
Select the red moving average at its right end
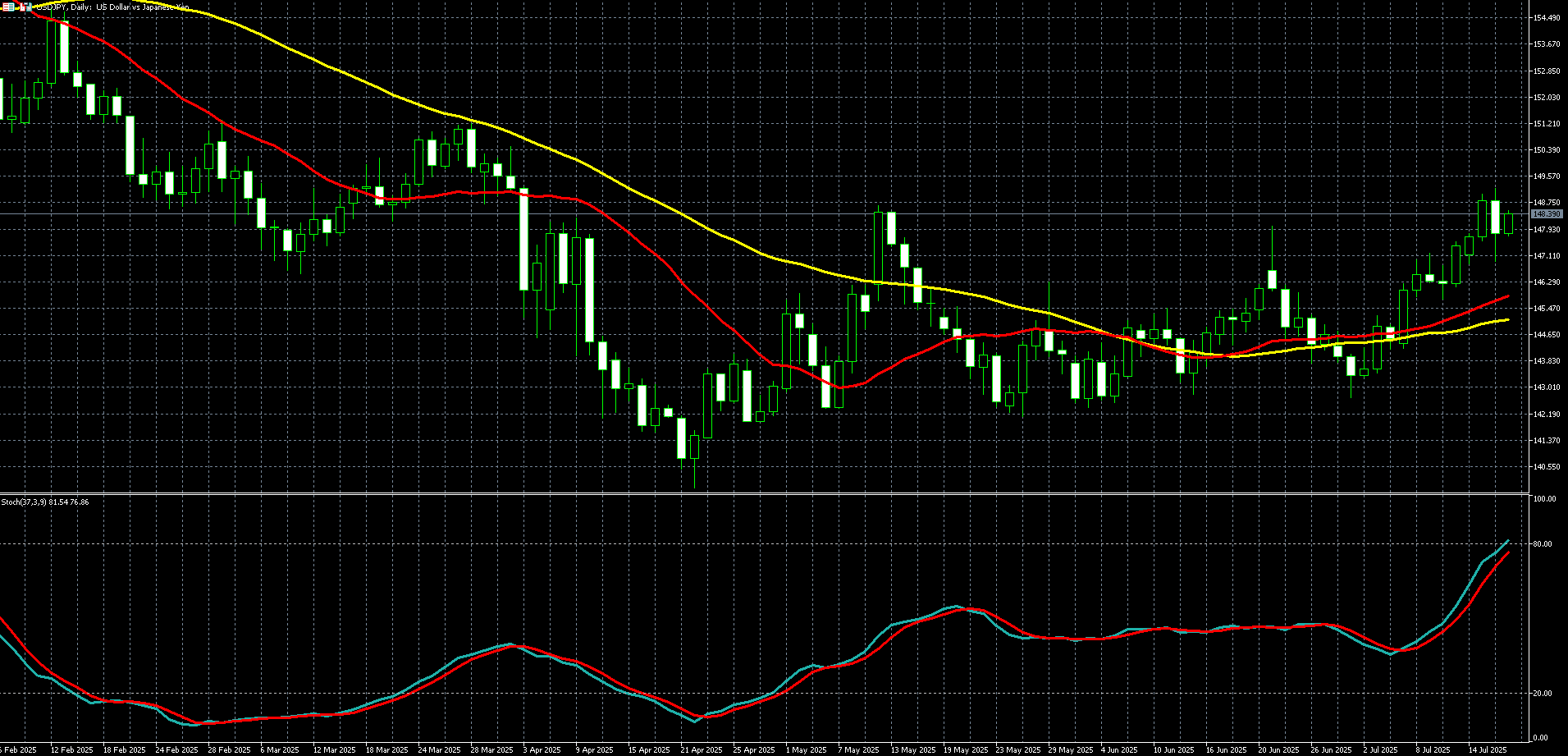pos(1506,296)
